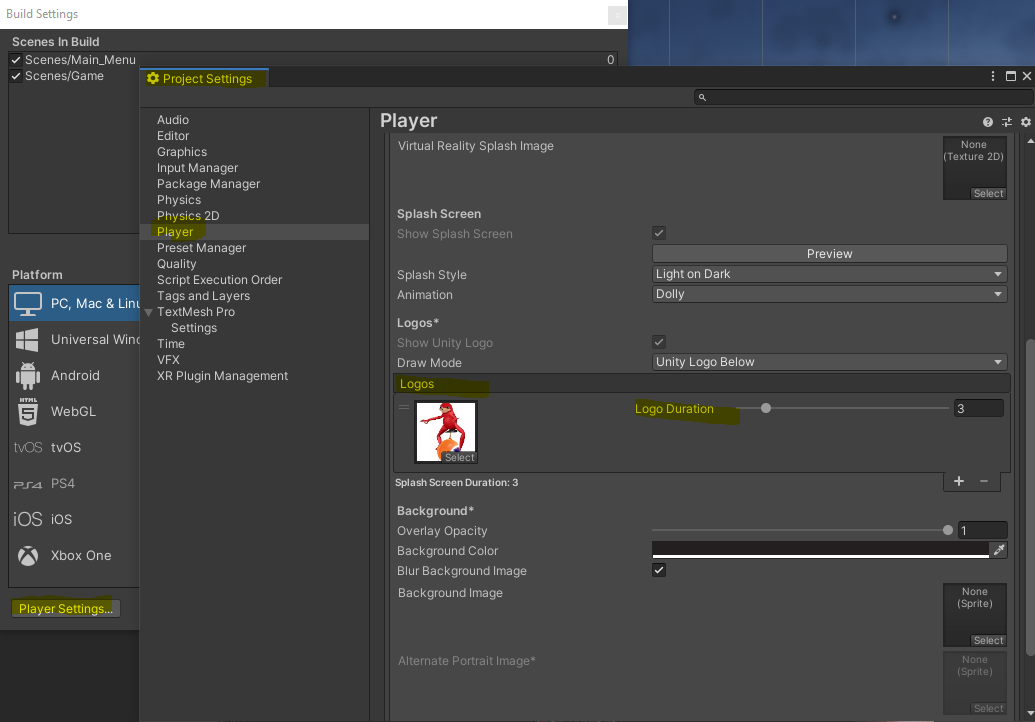The width and height of the screenshot is (1035, 722).
Task: Click the Preview splash screen button
Action: click(x=830, y=253)
